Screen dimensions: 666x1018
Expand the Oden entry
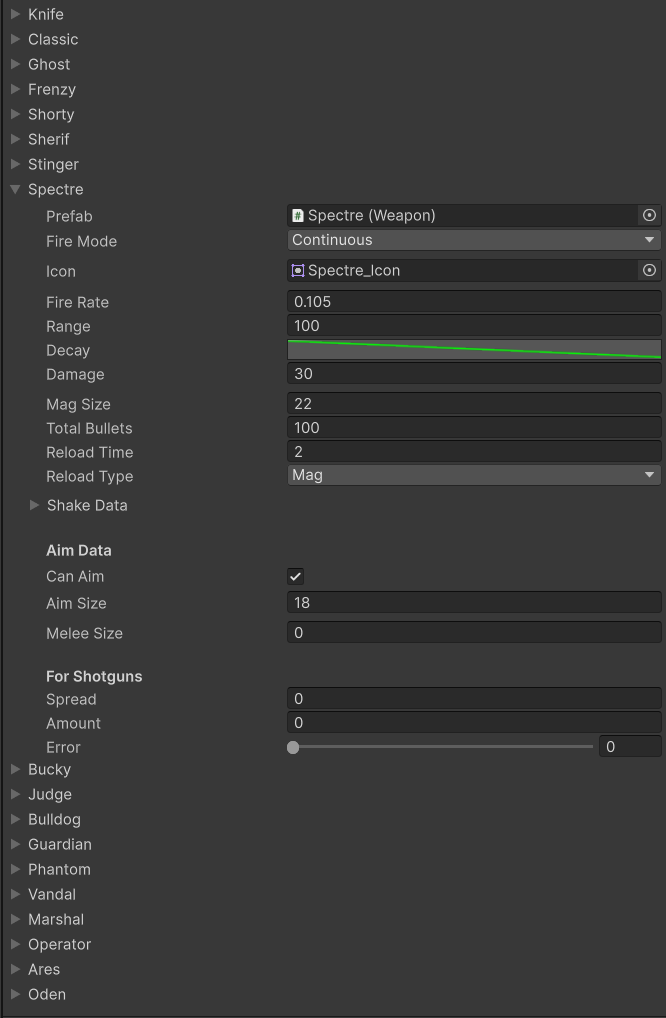pos(16,994)
